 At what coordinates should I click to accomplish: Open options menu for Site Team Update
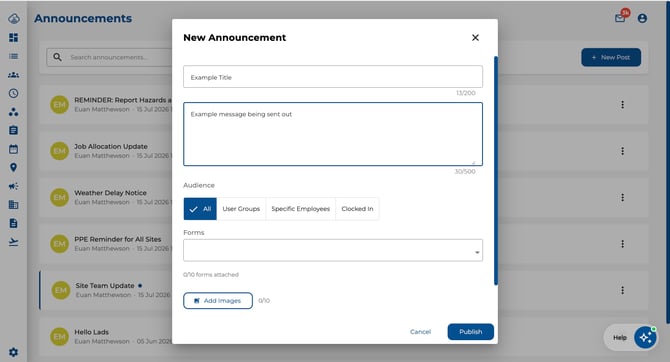(622, 290)
